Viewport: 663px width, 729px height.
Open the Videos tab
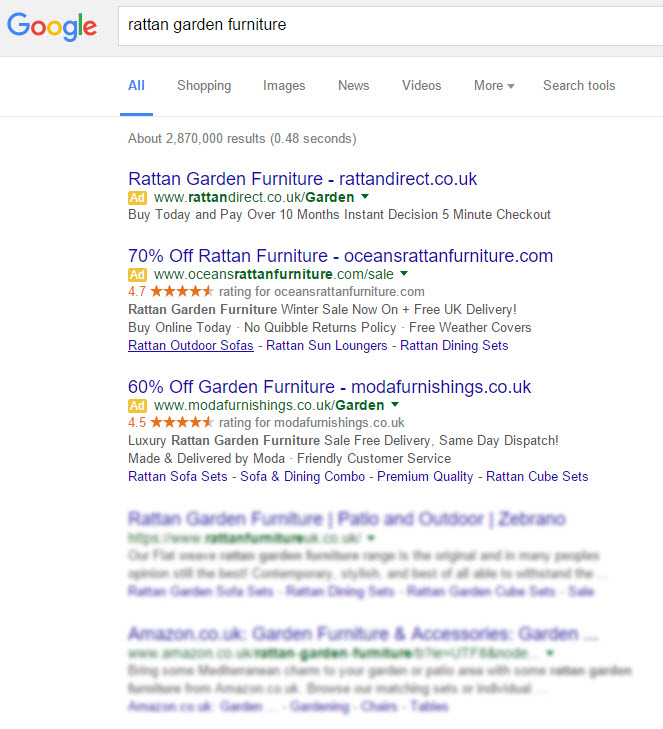(421, 86)
